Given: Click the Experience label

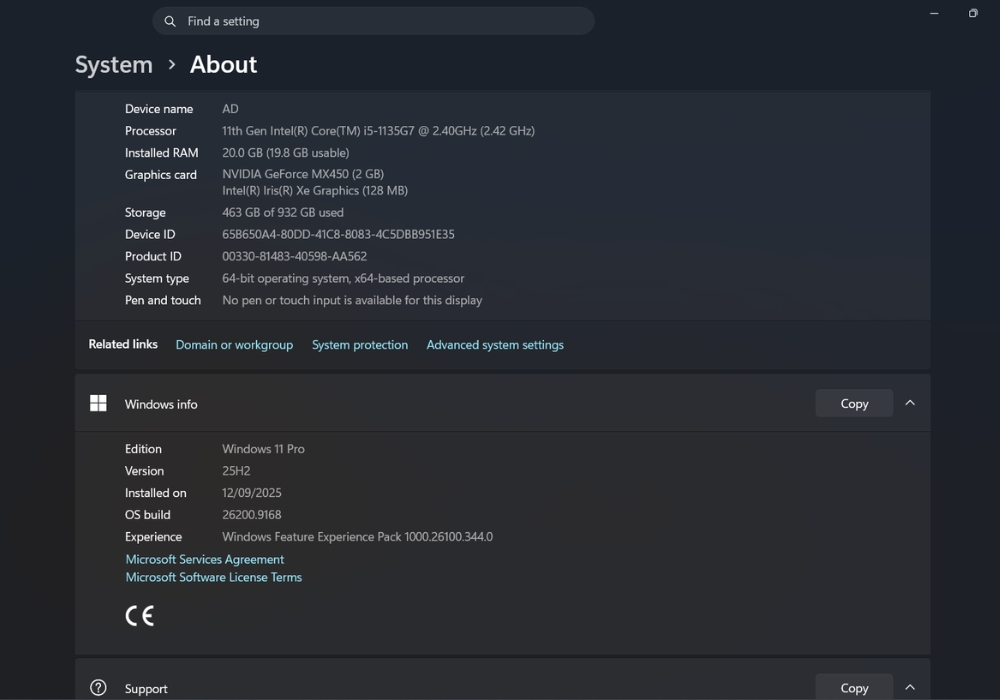Looking at the screenshot, I should [x=153, y=537].
